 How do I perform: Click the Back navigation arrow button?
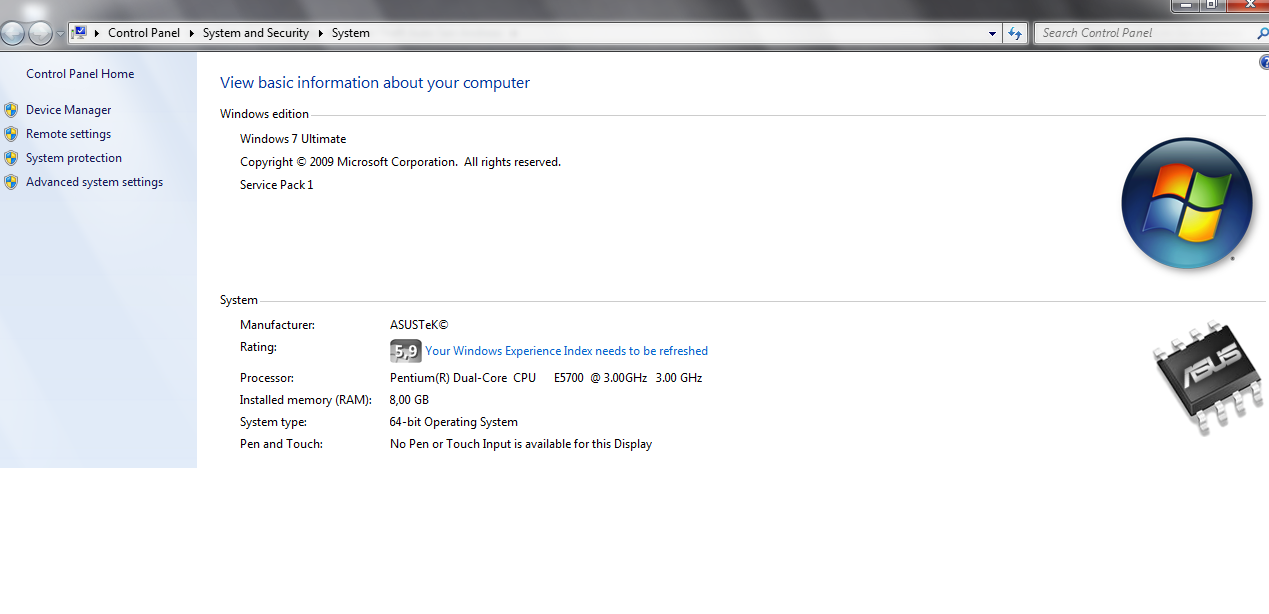click(12, 34)
